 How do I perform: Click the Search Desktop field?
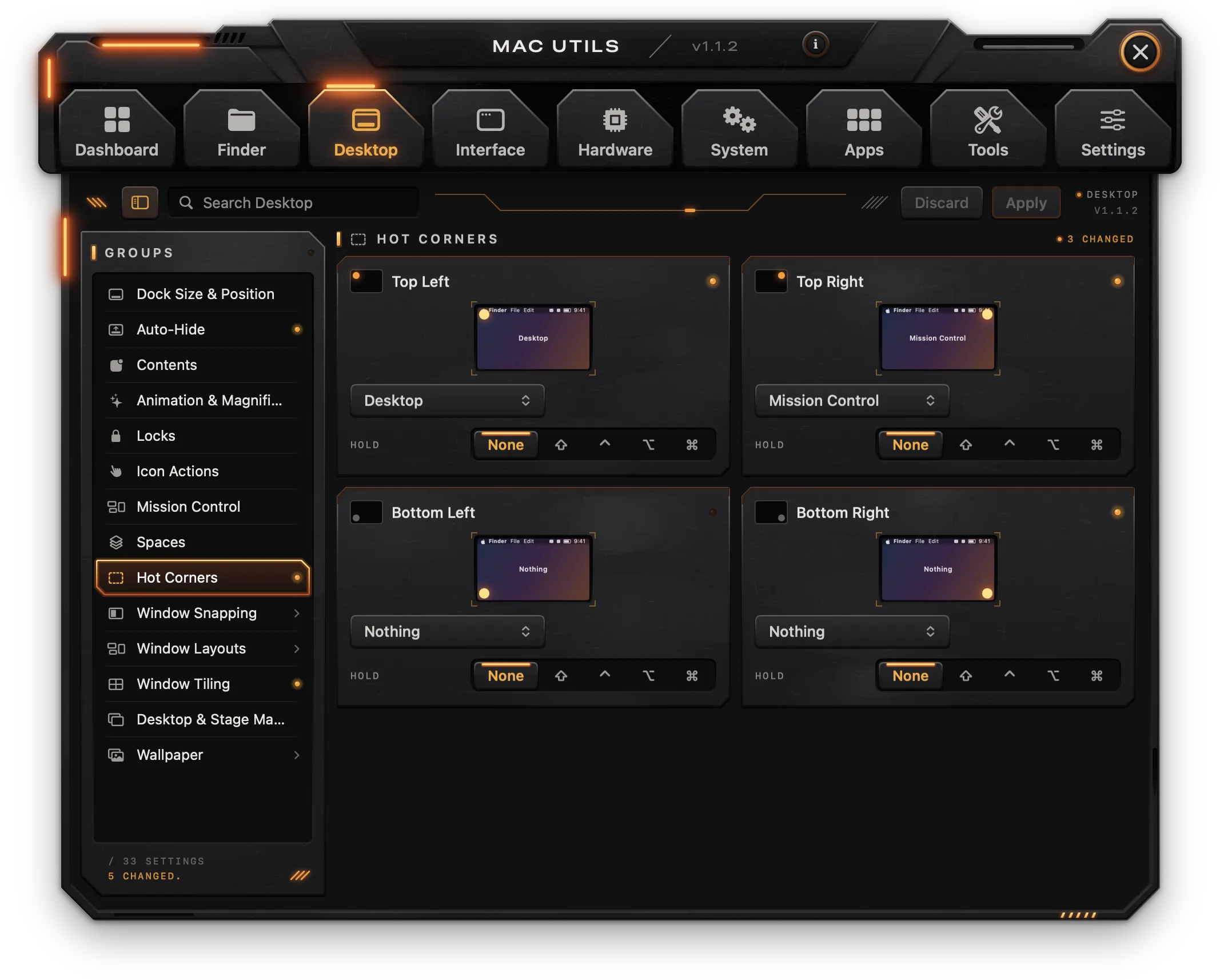point(293,202)
